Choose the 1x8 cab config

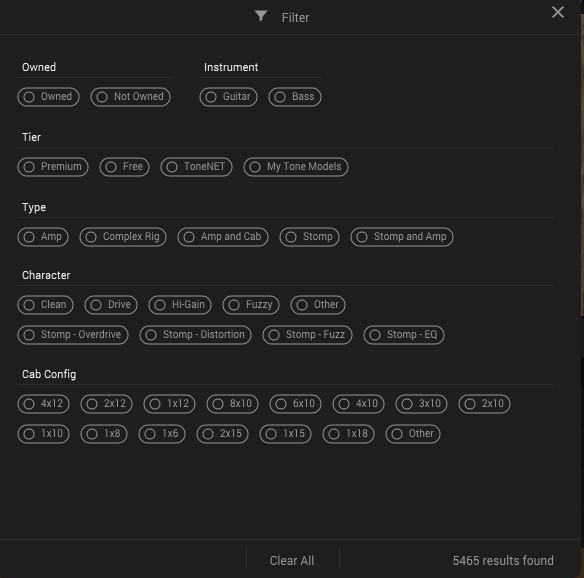coord(104,434)
